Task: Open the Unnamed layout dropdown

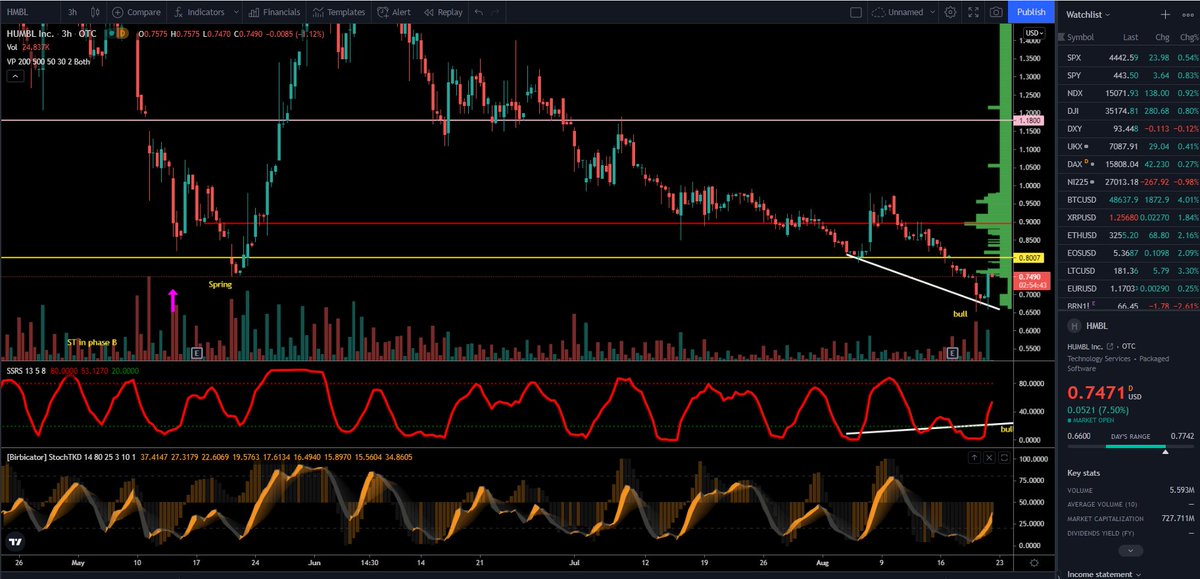Action: click(905, 12)
